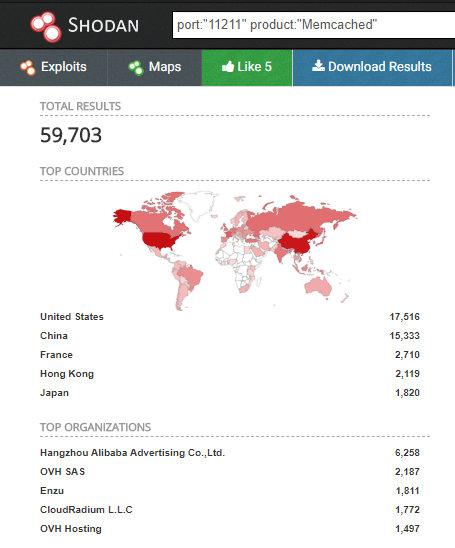
Task: Click the TOP COUNTRIES heading
Action: pyautogui.click(x=82, y=171)
